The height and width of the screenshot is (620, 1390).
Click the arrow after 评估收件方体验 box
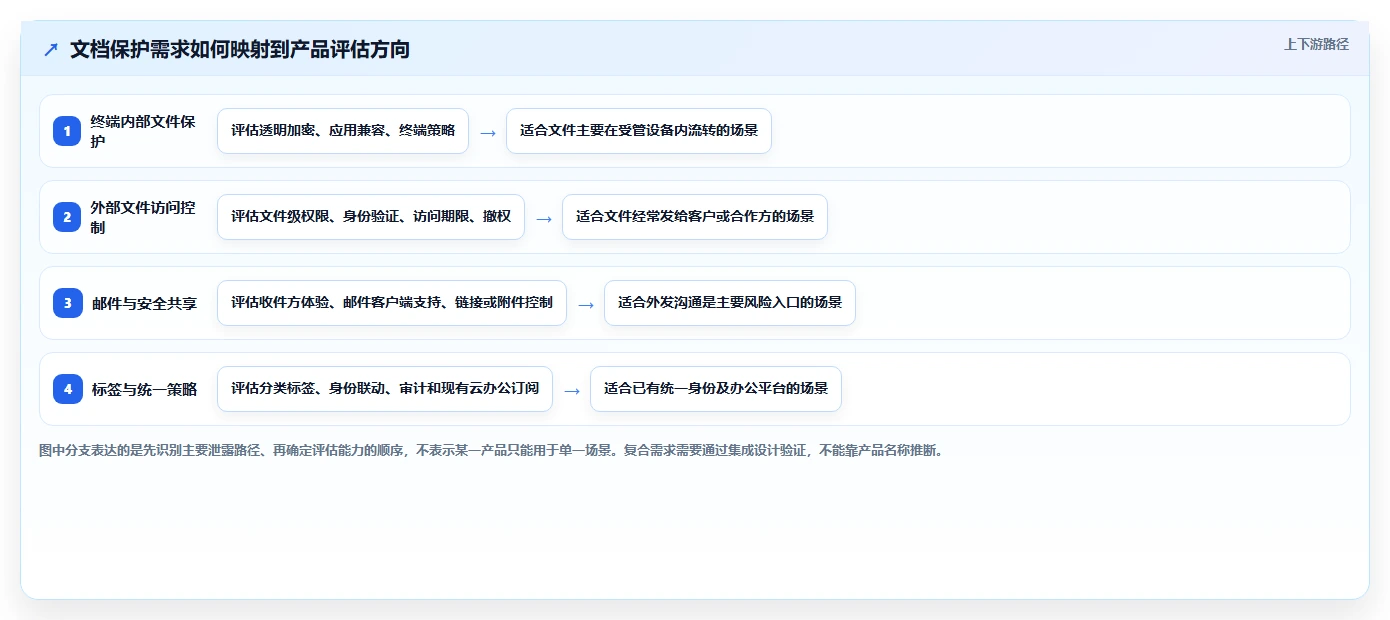(586, 304)
